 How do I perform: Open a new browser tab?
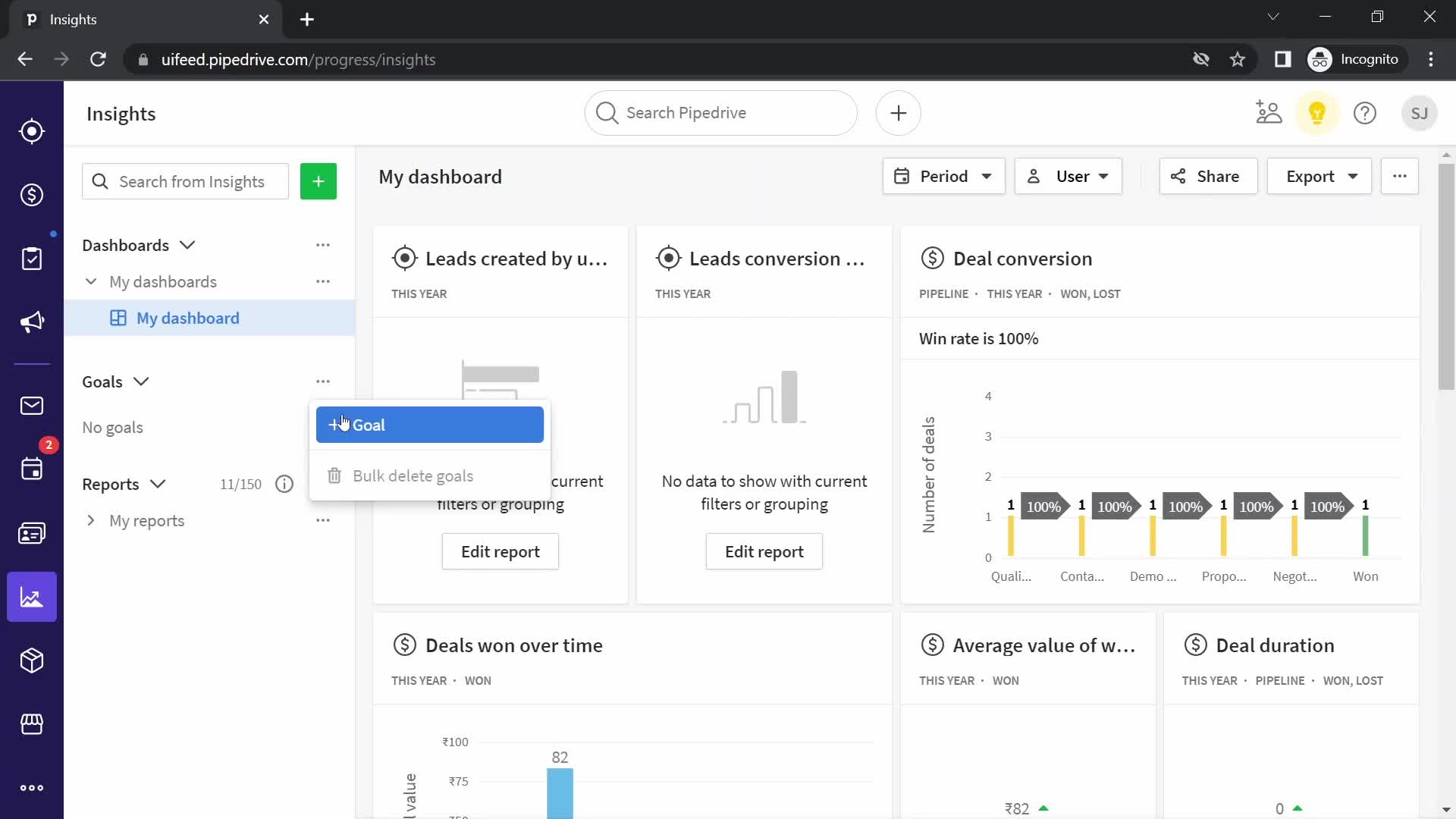(x=307, y=20)
